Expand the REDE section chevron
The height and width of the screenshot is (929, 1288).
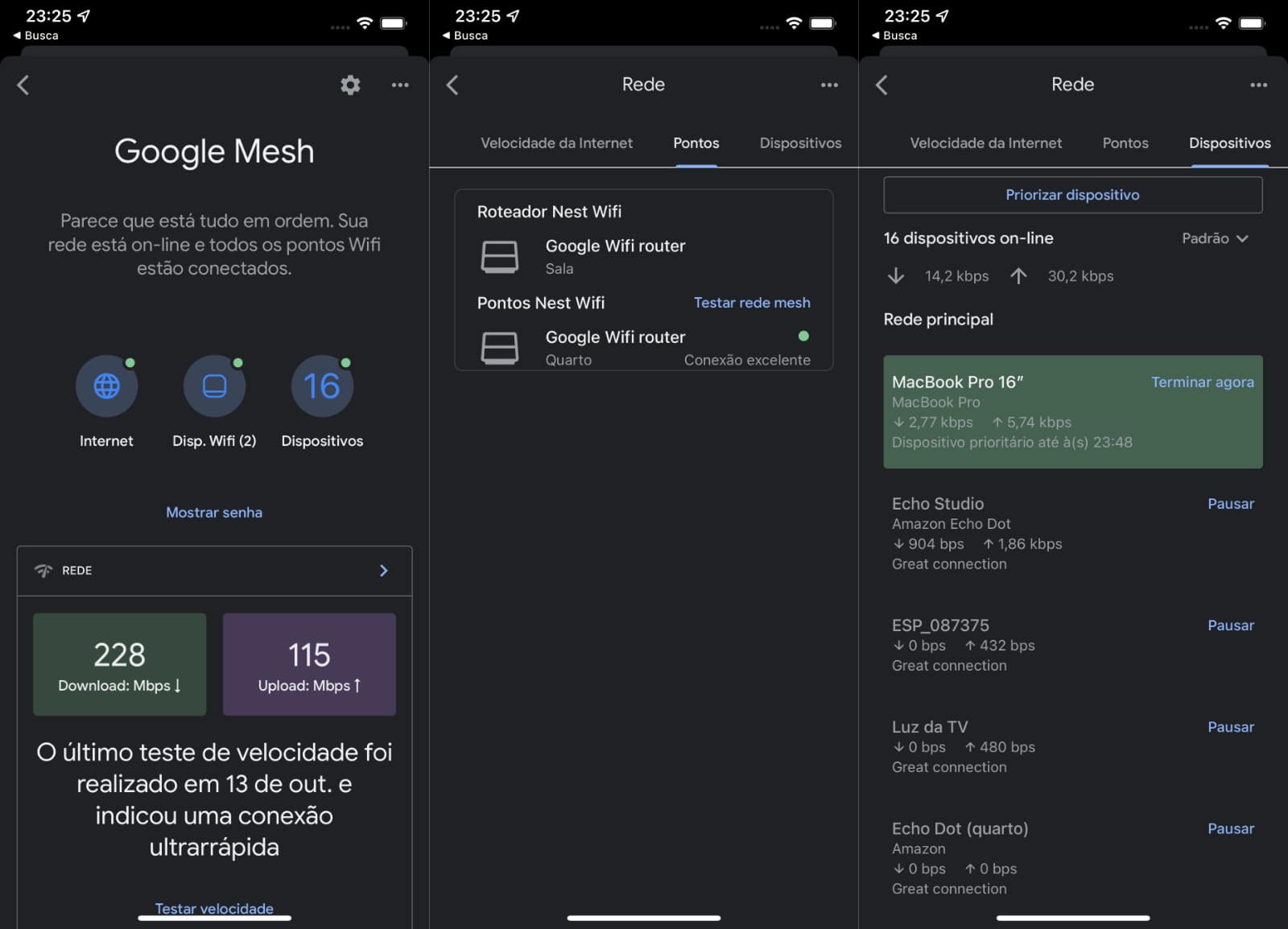pos(383,570)
